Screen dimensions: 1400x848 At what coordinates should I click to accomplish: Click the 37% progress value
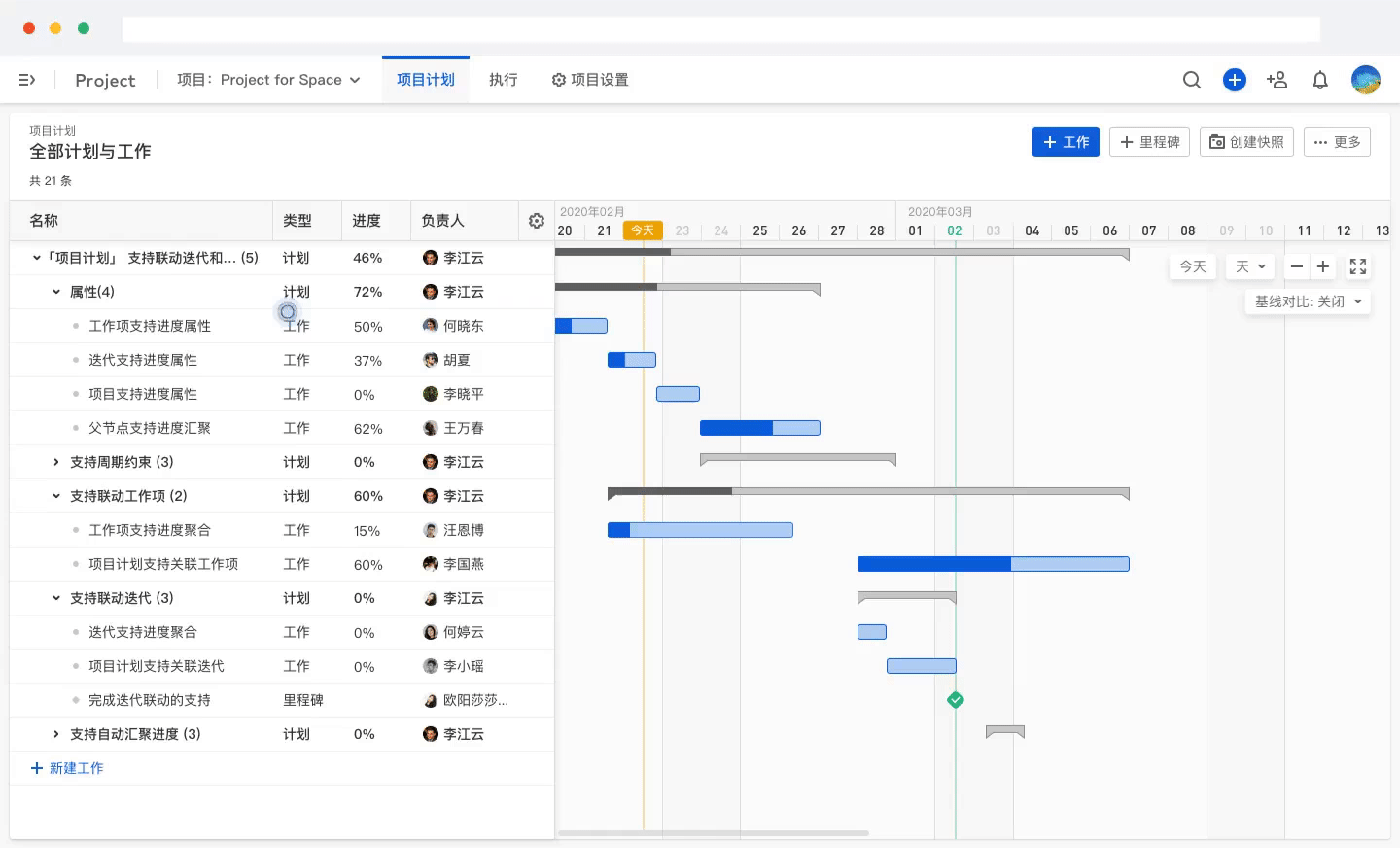(x=367, y=361)
